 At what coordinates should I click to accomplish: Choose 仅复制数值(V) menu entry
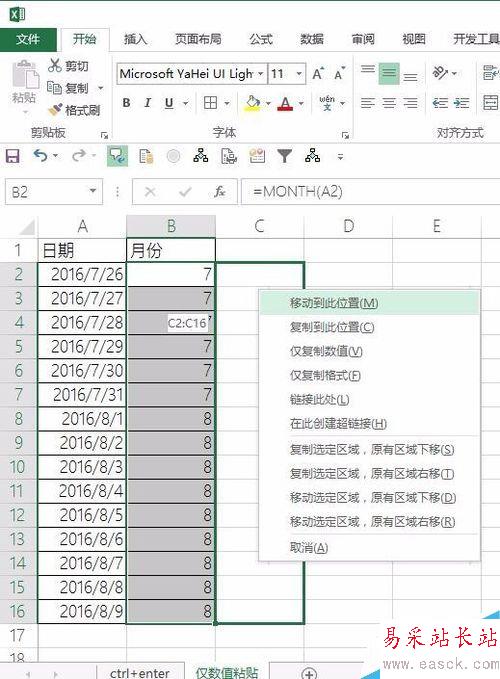(370, 351)
